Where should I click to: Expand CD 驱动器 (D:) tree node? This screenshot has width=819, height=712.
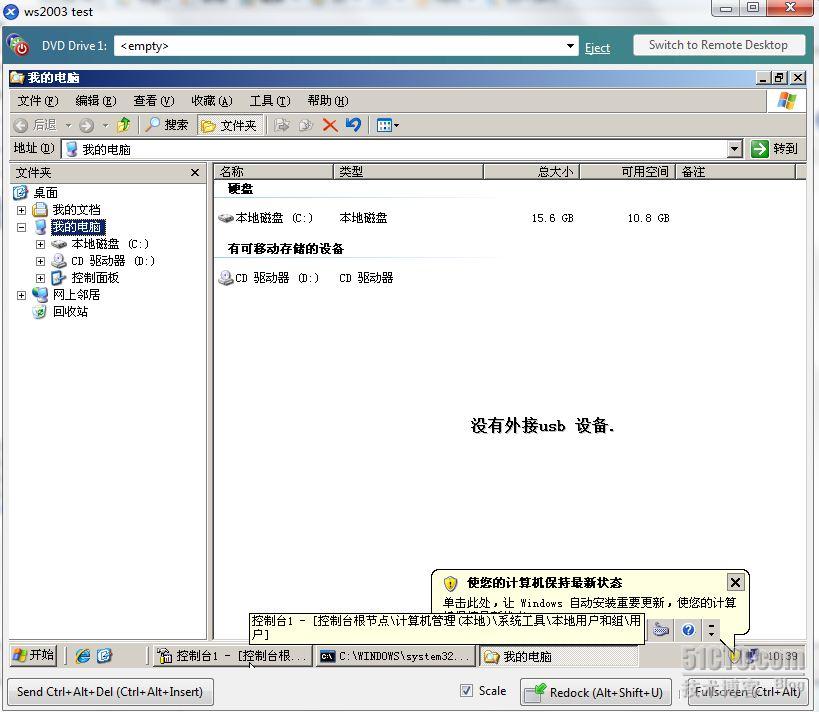click(40, 261)
